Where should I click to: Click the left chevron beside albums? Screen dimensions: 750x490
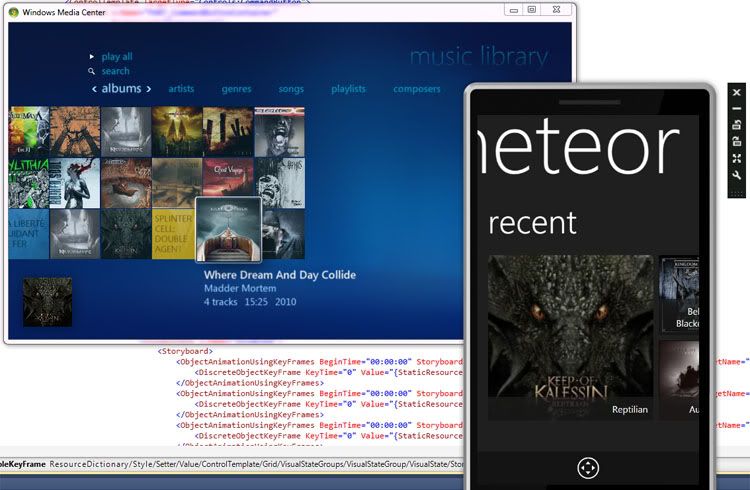[95, 89]
